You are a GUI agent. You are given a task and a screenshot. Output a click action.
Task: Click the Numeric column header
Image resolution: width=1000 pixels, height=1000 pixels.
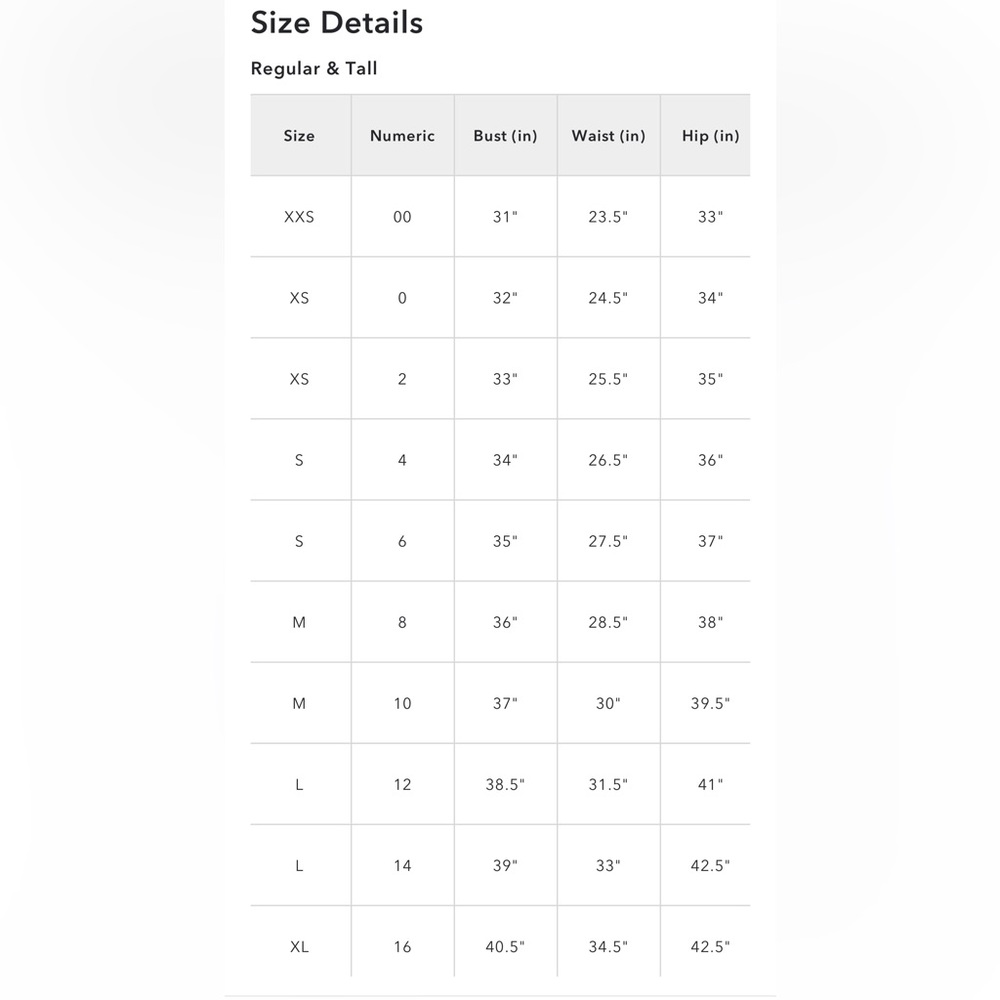[x=402, y=136]
